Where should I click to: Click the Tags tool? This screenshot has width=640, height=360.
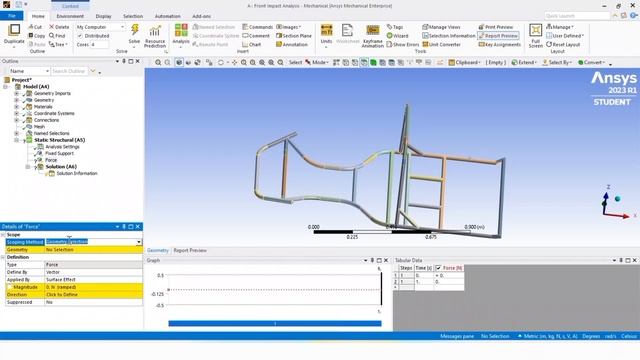click(x=395, y=27)
